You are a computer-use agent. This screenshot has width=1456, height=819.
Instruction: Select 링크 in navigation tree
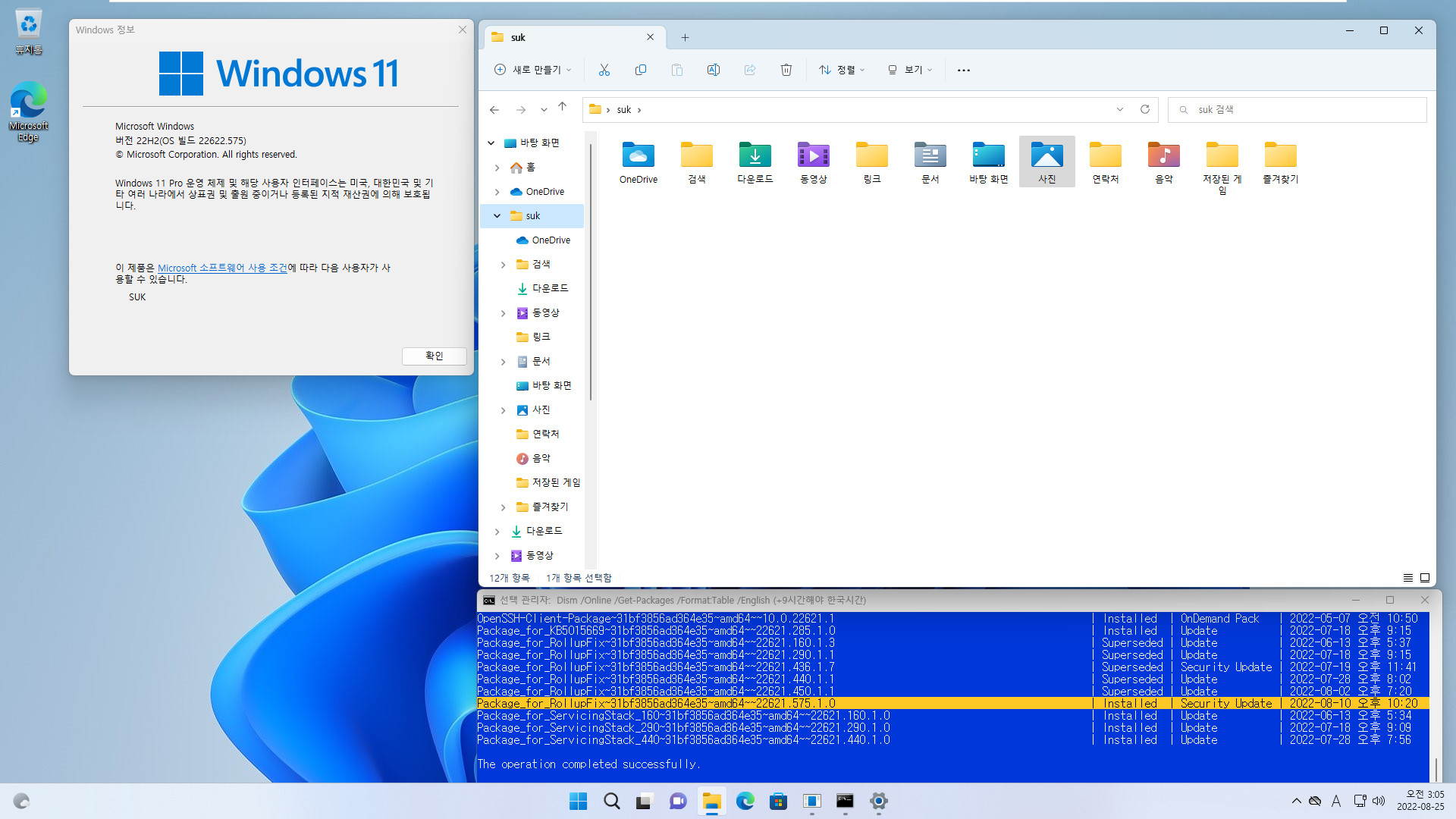click(x=541, y=337)
